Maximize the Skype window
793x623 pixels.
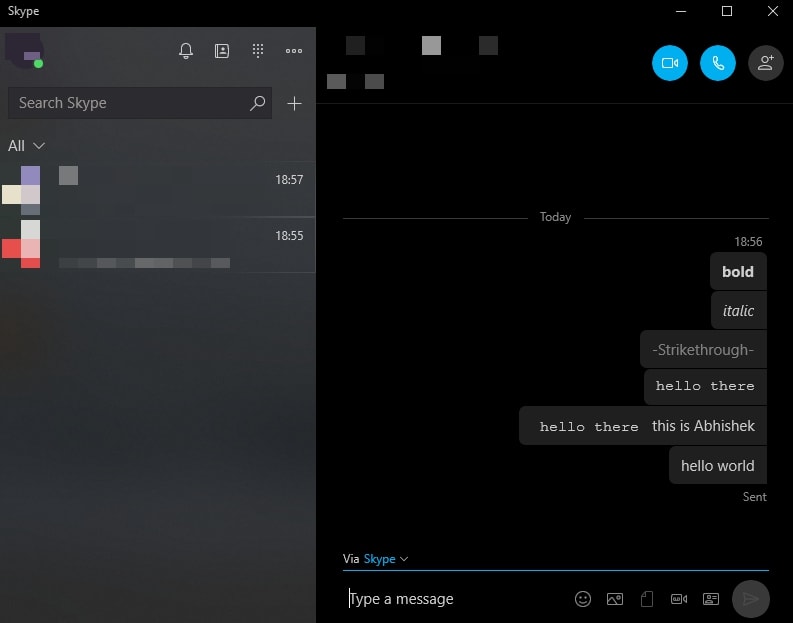click(727, 11)
